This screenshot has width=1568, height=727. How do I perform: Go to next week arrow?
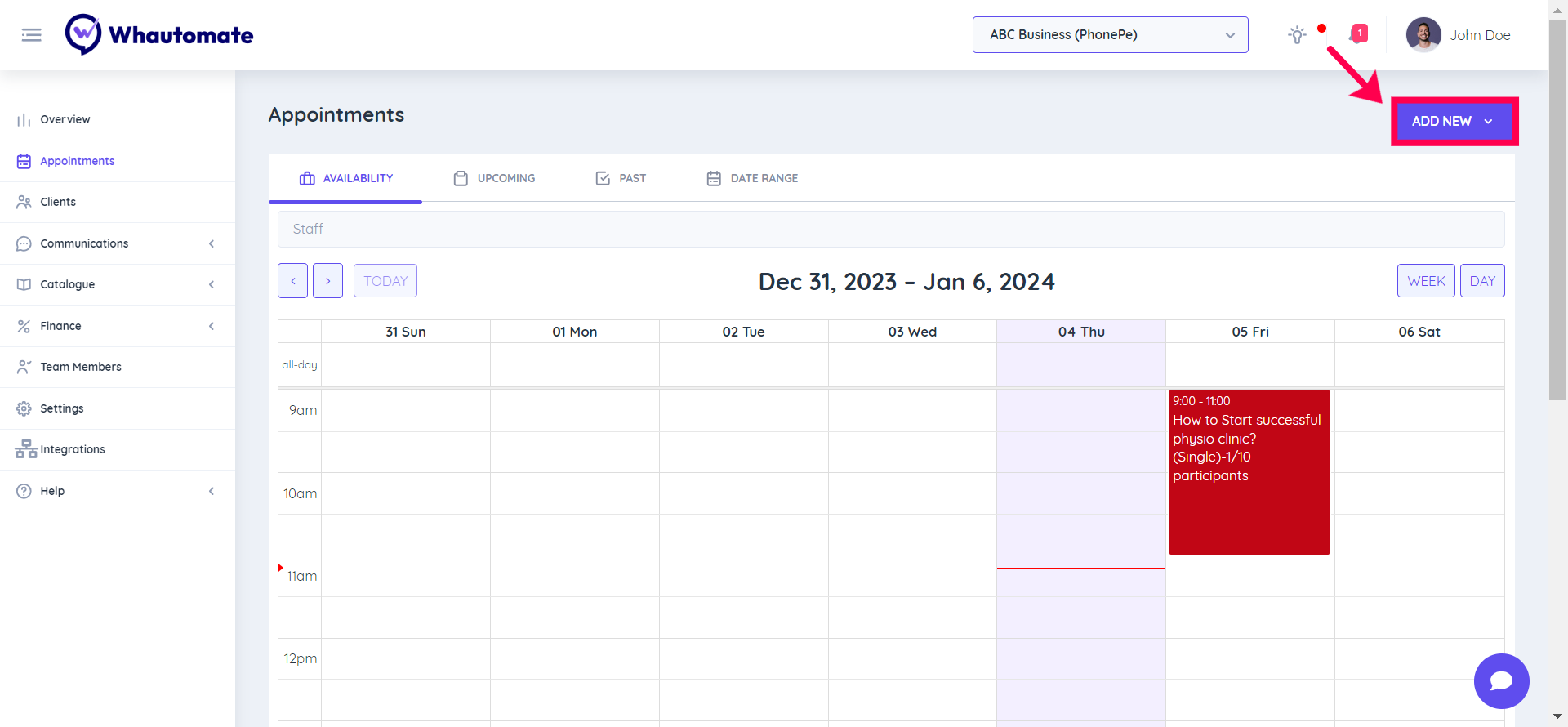pyautogui.click(x=327, y=281)
